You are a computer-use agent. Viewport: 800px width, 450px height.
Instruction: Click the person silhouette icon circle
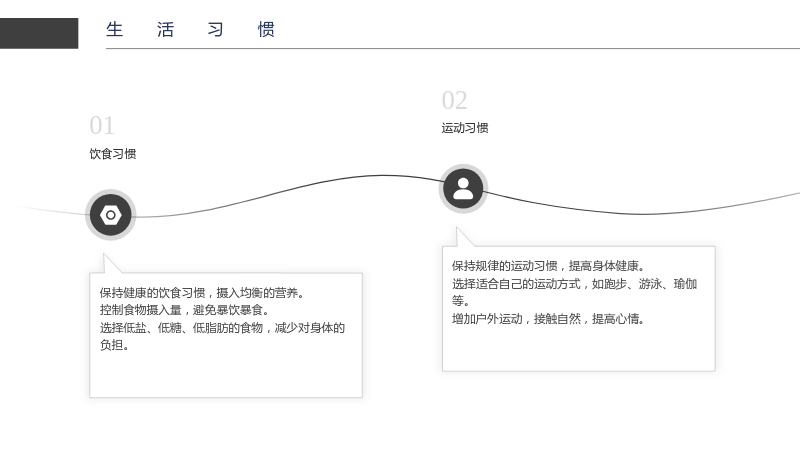[463, 189]
